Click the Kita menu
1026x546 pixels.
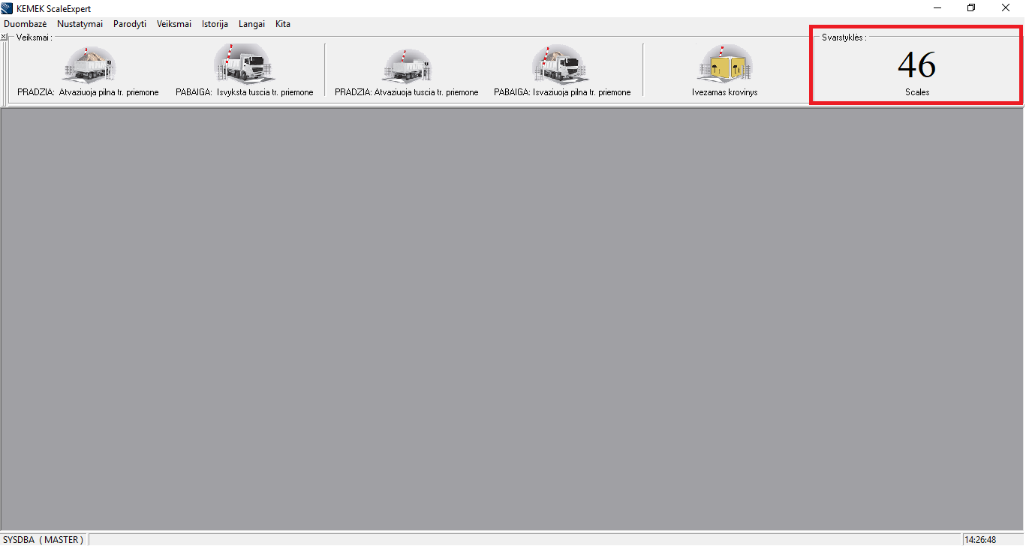pyautogui.click(x=283, y=24)
